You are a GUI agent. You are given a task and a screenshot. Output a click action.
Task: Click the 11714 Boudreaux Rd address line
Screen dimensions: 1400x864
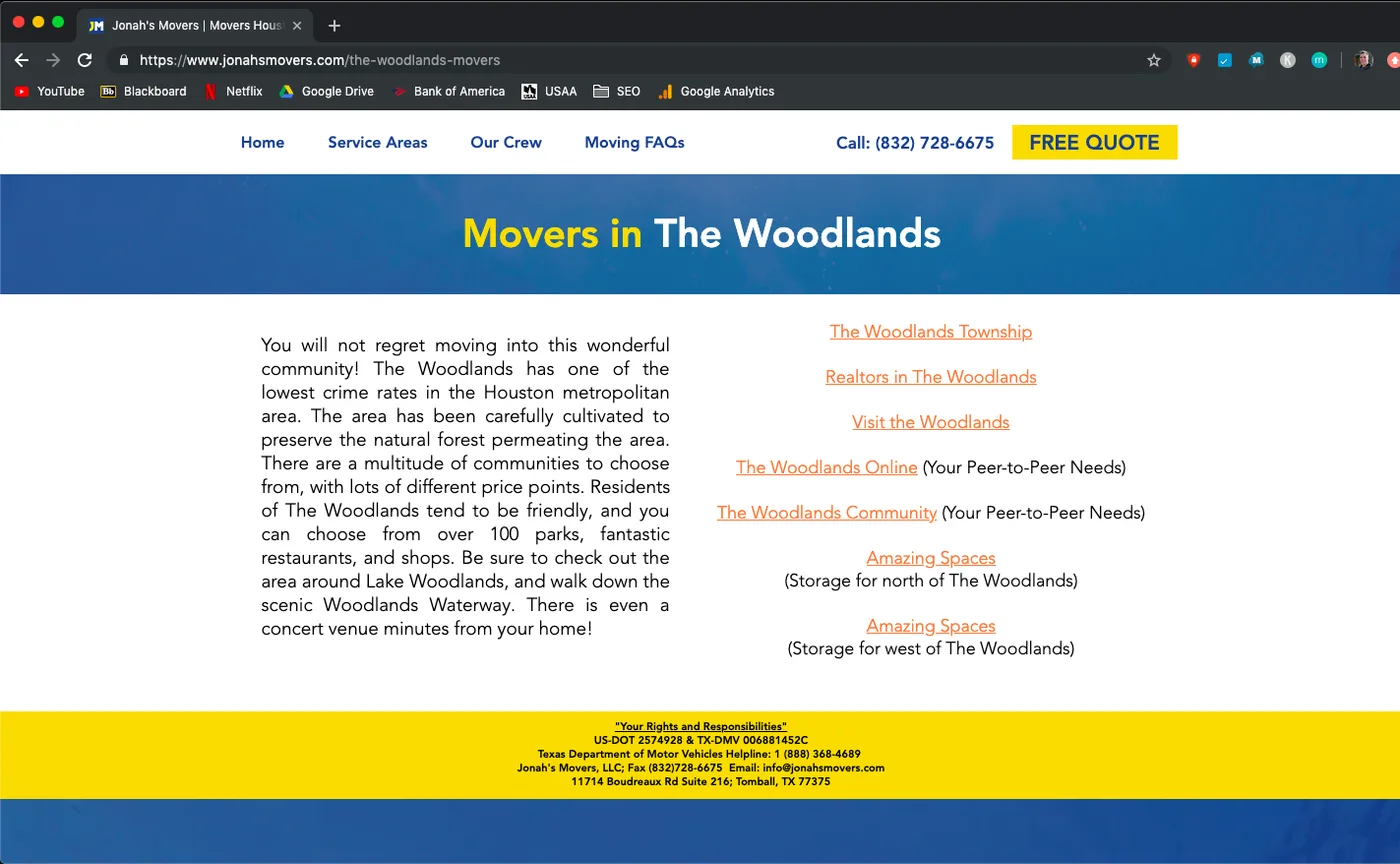(x=701, y=782)
